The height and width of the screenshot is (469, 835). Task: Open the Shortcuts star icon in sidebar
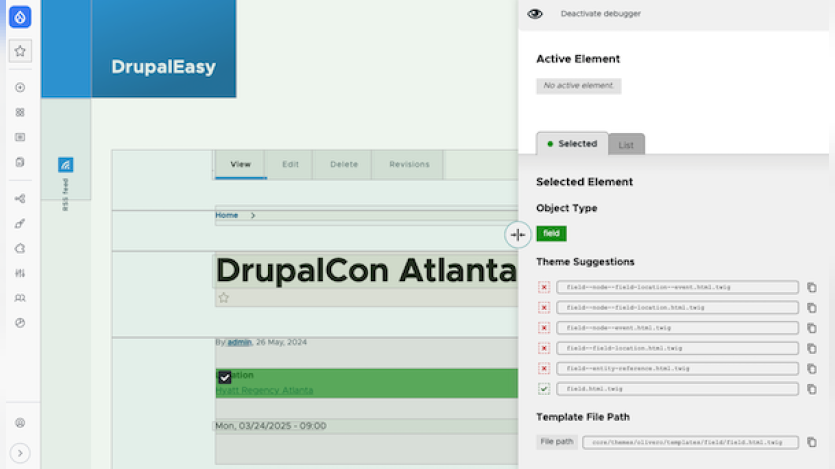click(x=20, y=51)
